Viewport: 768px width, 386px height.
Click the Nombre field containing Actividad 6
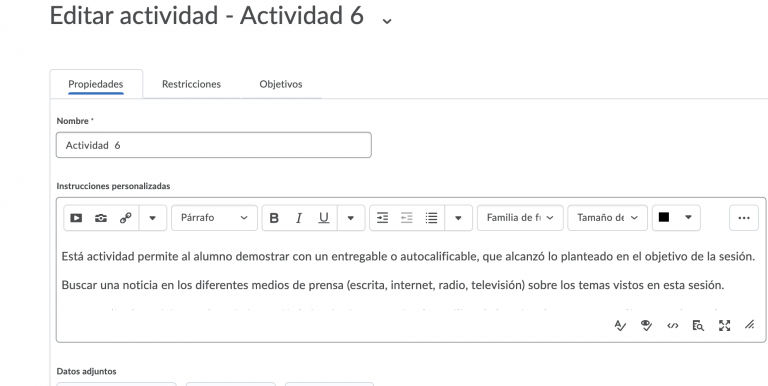pos(214,145)
